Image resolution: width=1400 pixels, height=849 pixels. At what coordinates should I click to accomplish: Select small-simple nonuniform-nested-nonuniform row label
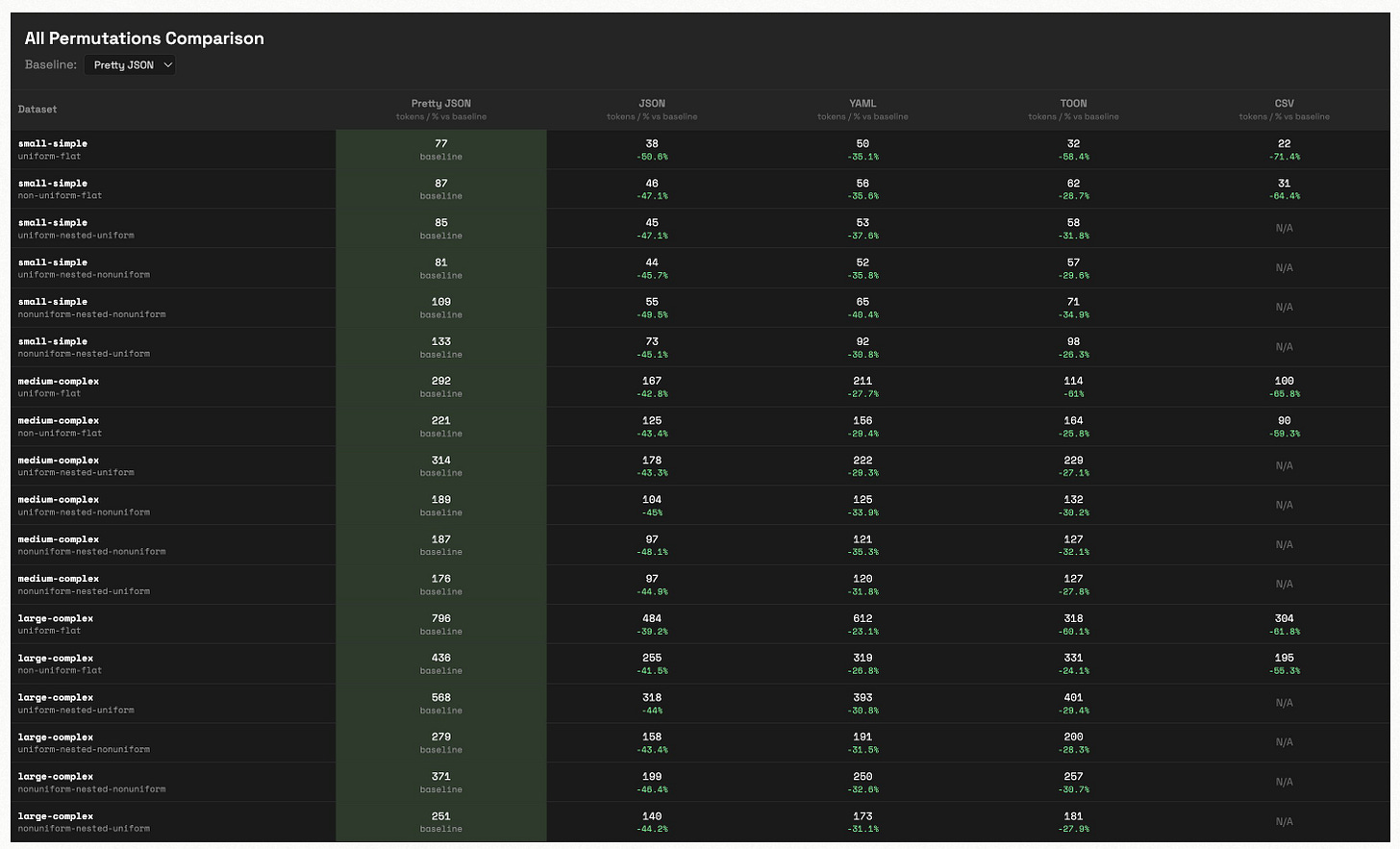point(91,307)
